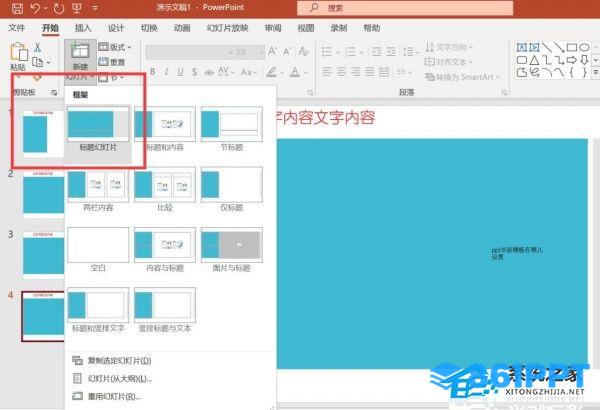Click 转换为 SmartArt button

point(463,77)
